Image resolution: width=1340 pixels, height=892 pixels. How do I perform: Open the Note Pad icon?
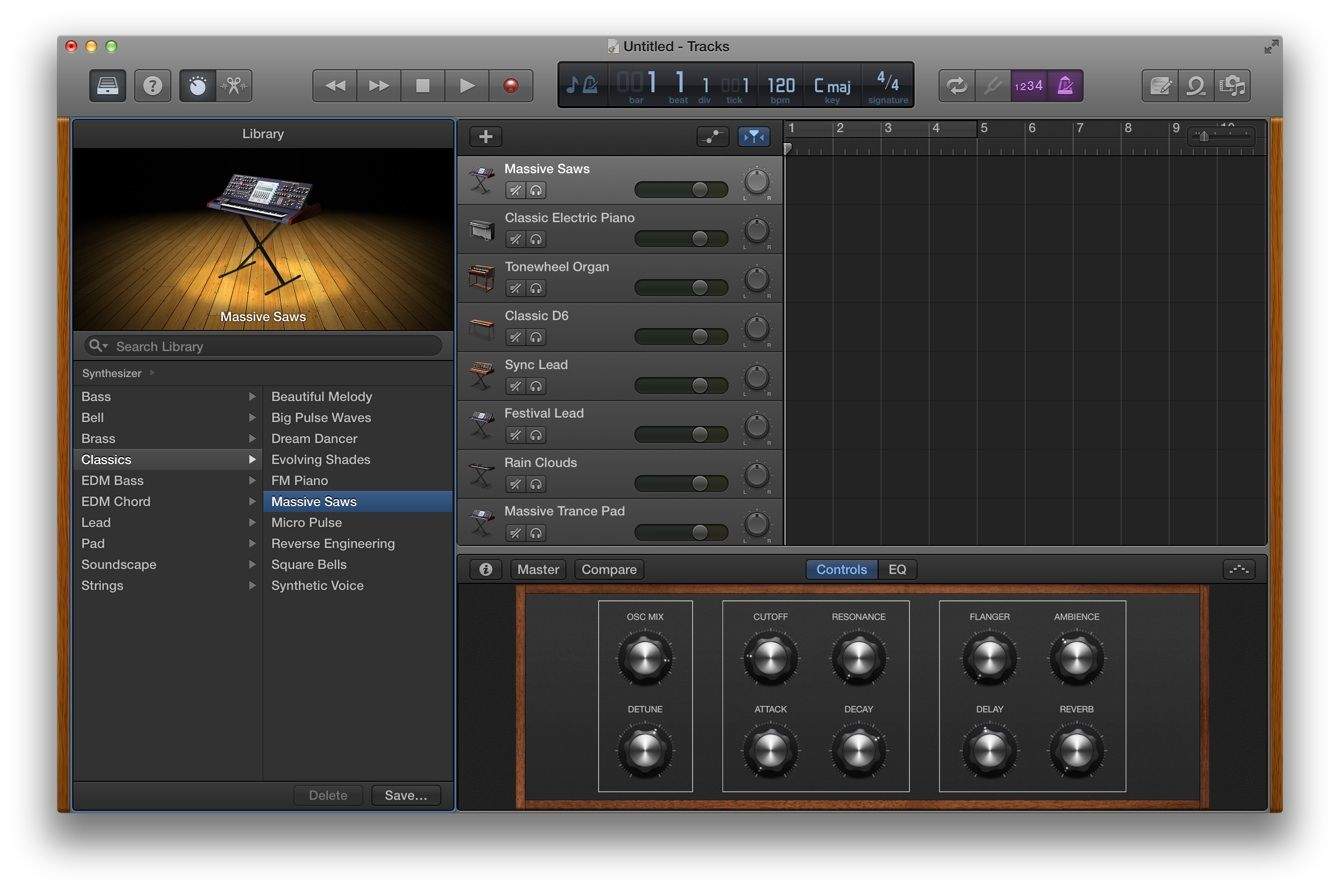[x=1160, y=86]
